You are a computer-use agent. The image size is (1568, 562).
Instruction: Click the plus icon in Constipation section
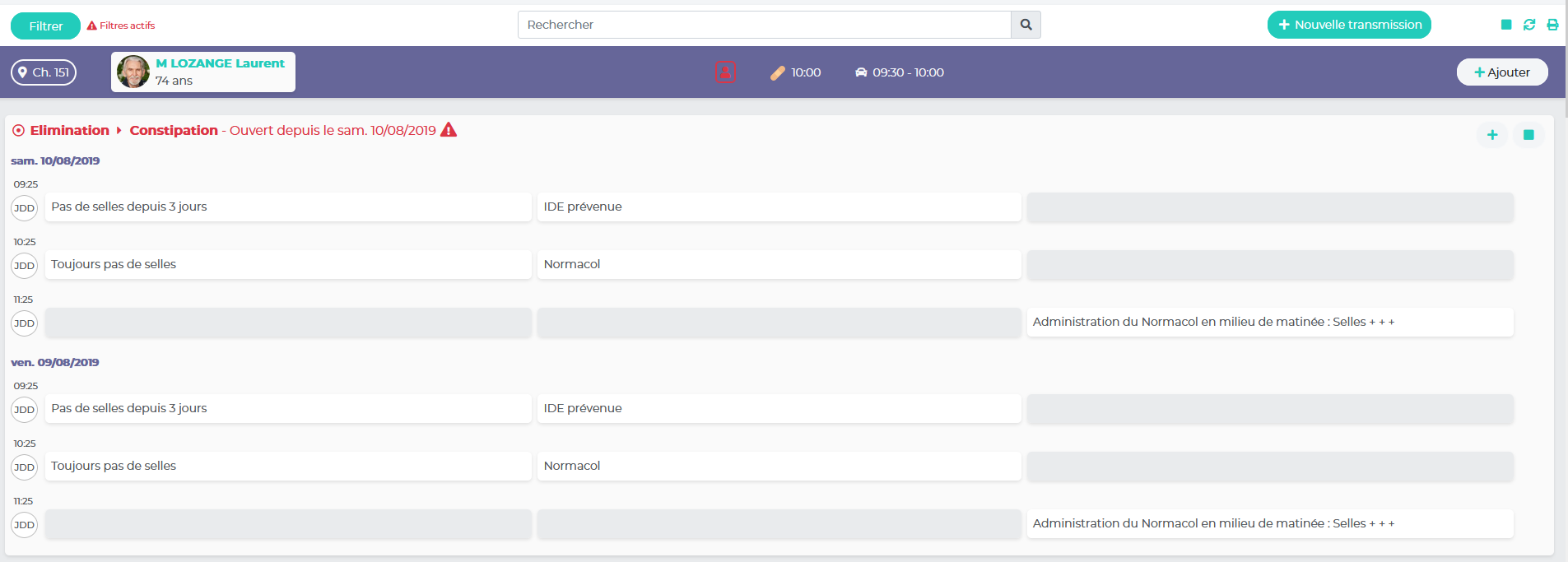[x=1492, y=135]
